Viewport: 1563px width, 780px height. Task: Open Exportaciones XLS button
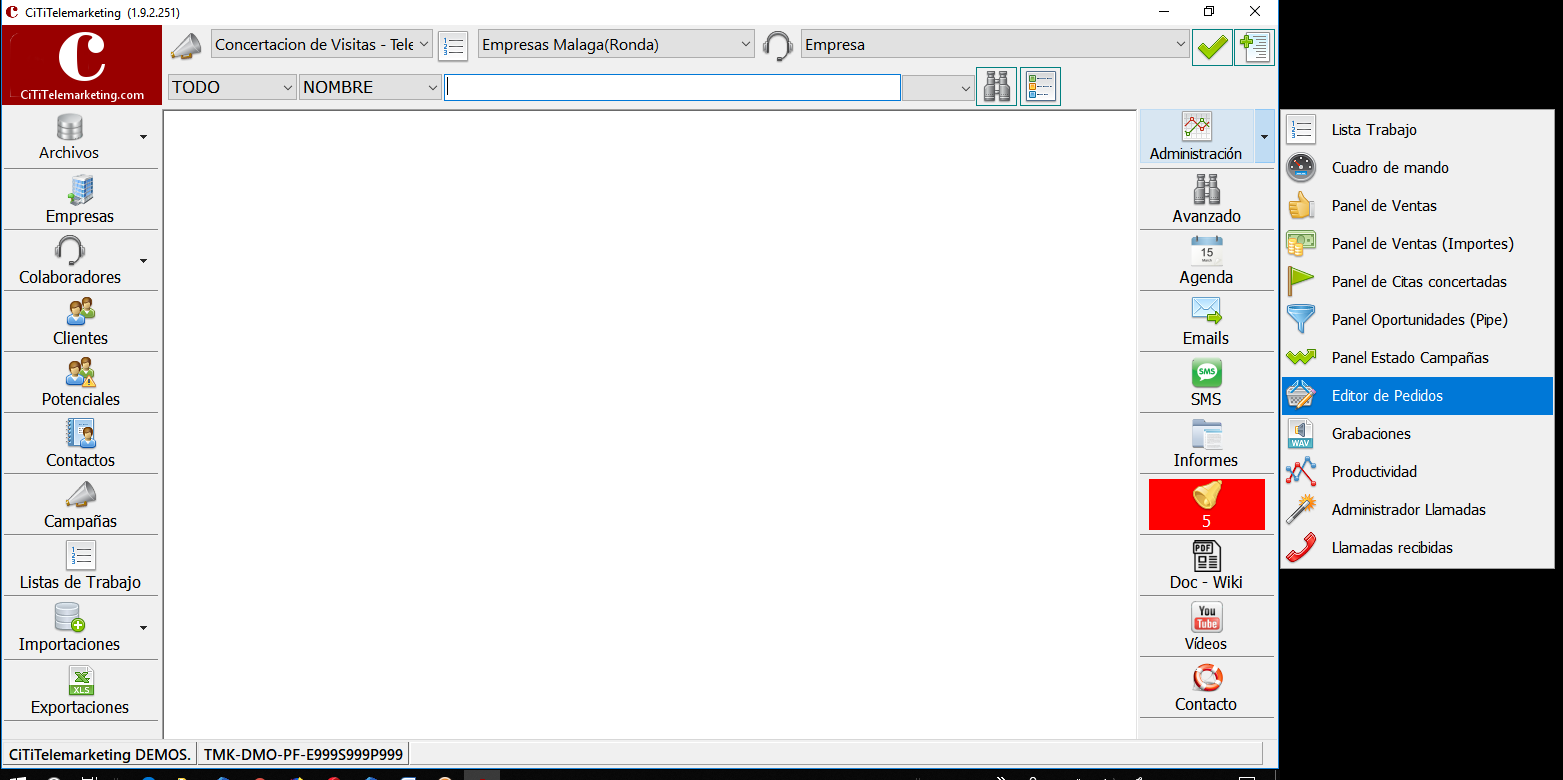[80, 690]
